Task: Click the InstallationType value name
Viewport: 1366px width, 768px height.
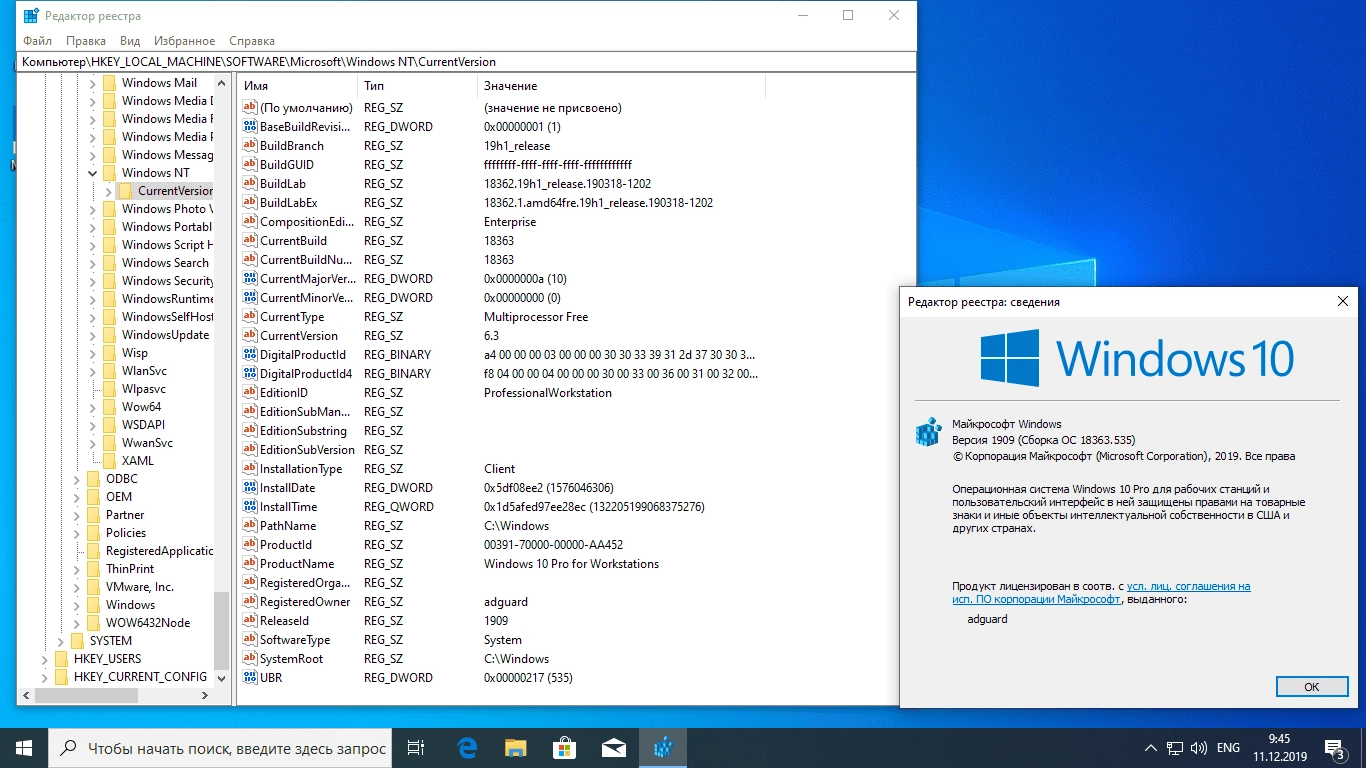Action: pyautogui.click(x=301, y=469)
